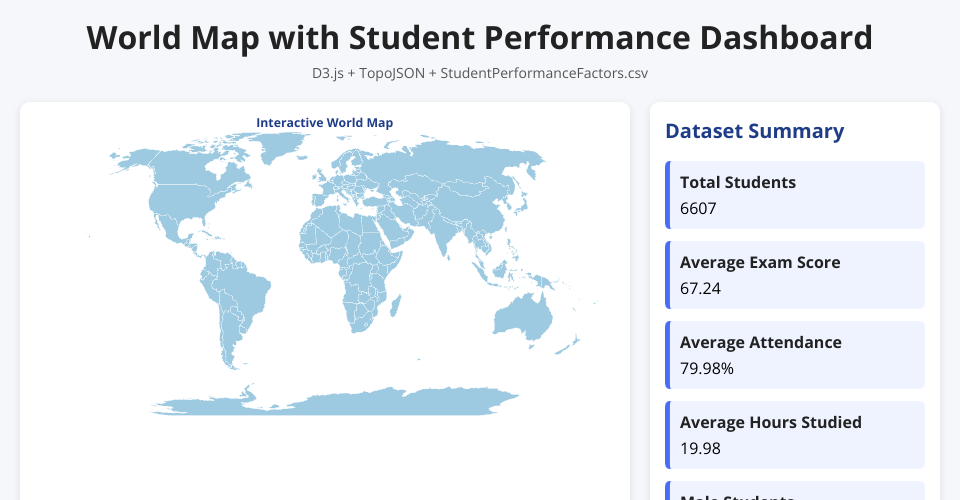Image resolution: width=960 pixels, height=500 pixels.
Task: Click the D3.js TopoJSON subtitle text
Action: point(480,73)
